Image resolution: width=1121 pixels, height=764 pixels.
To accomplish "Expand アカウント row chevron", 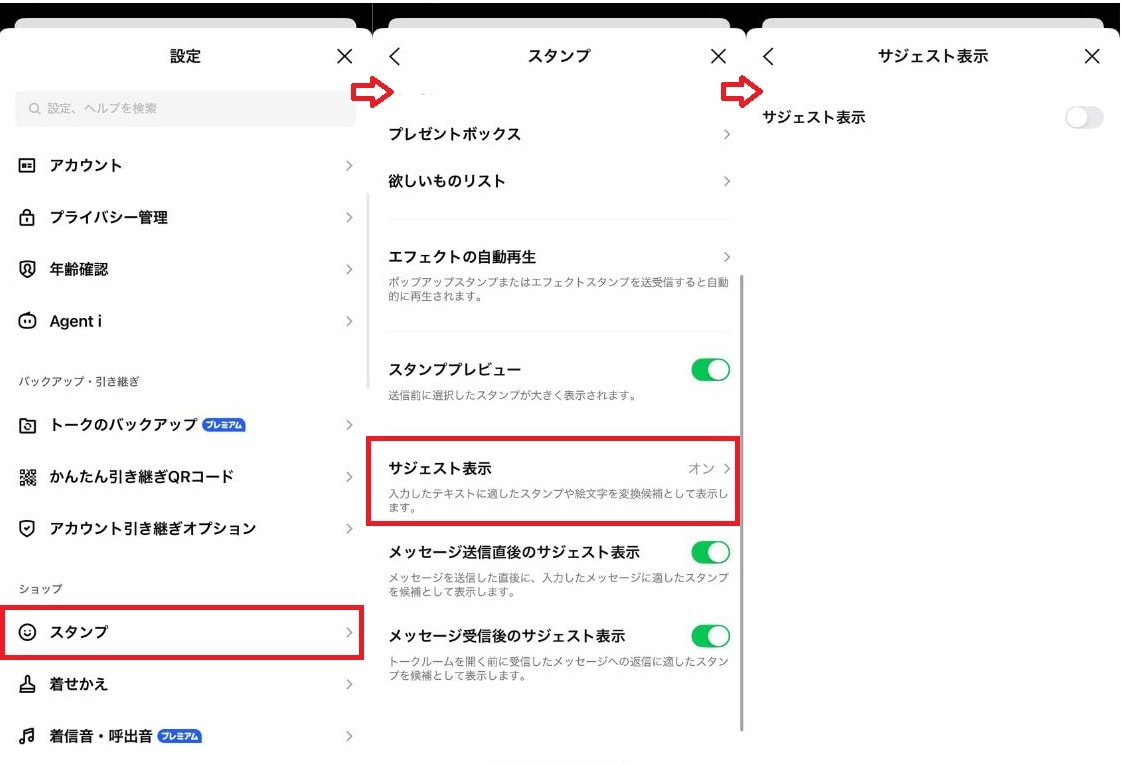I will (x=349, y=166).
